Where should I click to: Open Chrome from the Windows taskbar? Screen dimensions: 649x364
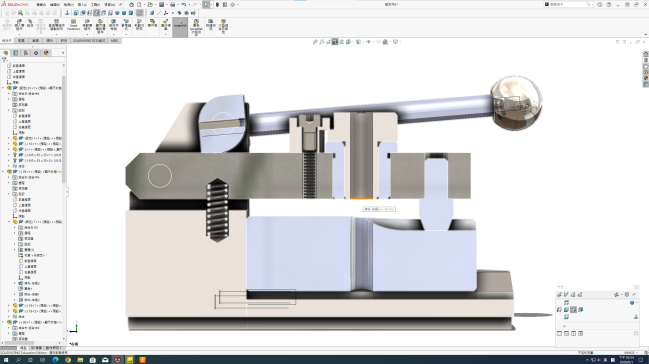(x=68, y=360)
